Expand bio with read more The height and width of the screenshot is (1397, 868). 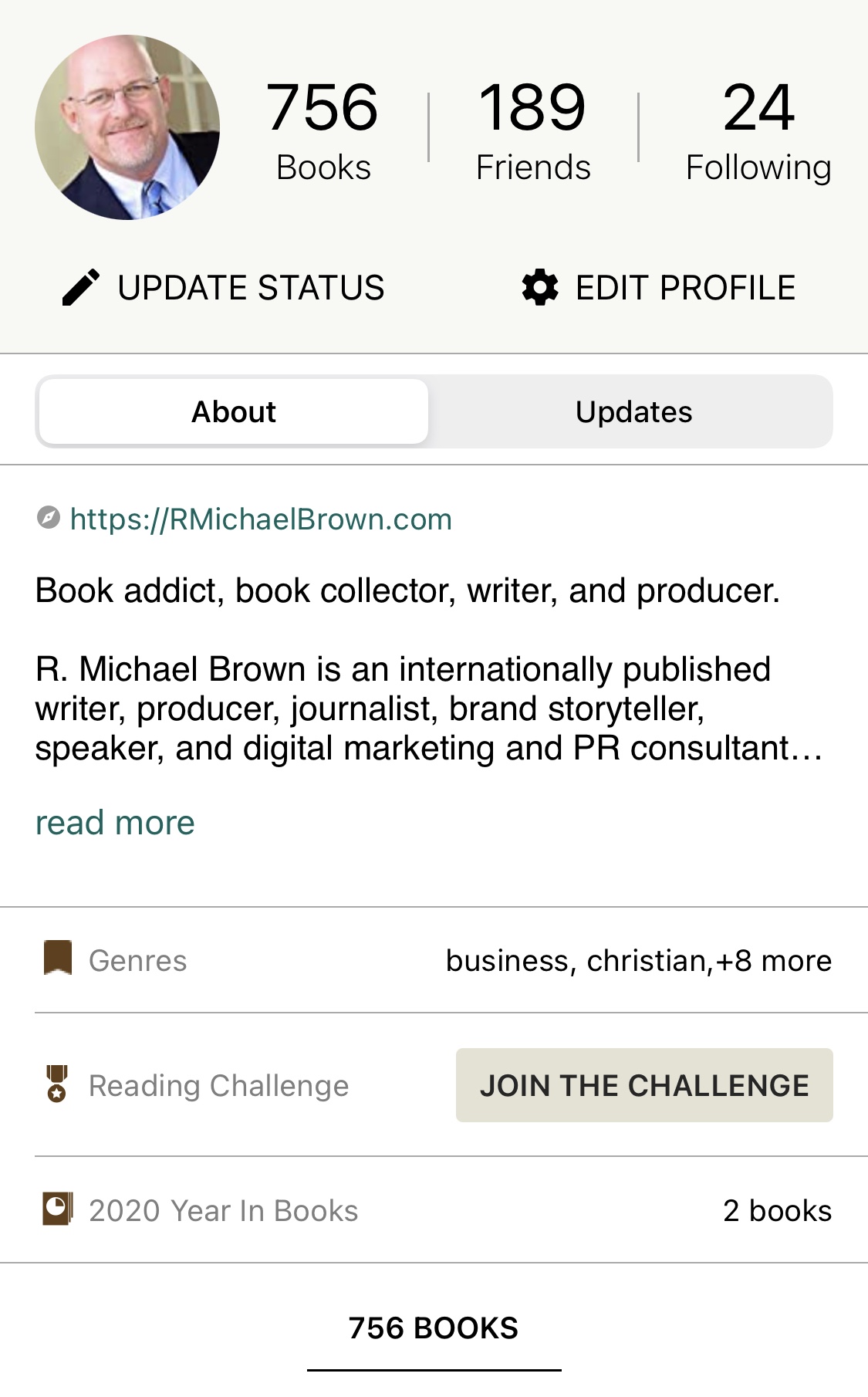115,823
